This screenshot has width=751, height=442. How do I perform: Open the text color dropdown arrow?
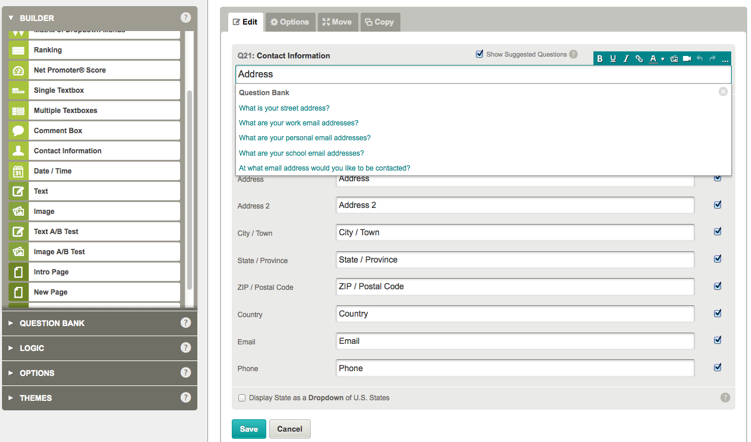tap(662, 59)
